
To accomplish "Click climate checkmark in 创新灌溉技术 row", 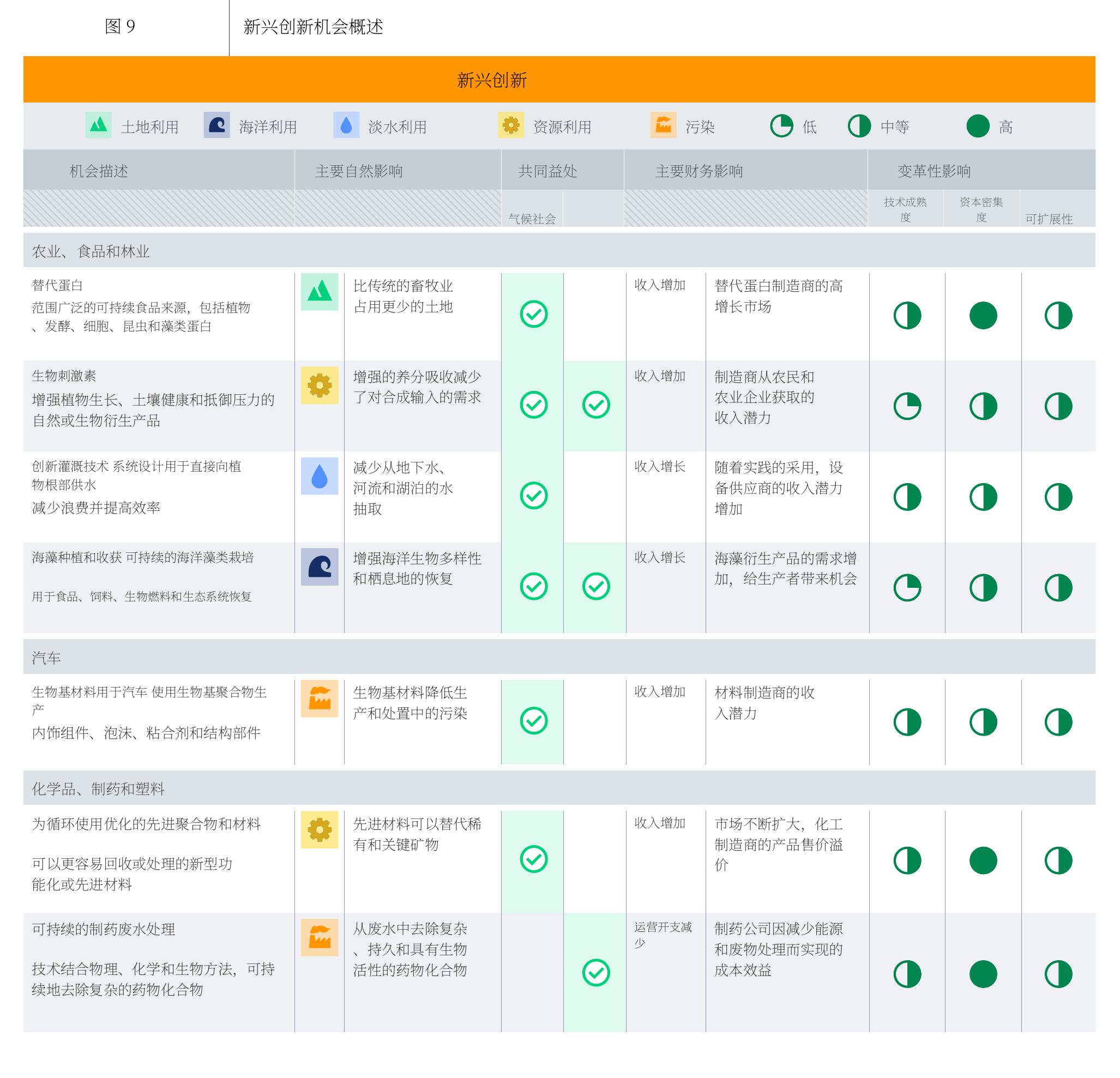I will pos(534,495).
